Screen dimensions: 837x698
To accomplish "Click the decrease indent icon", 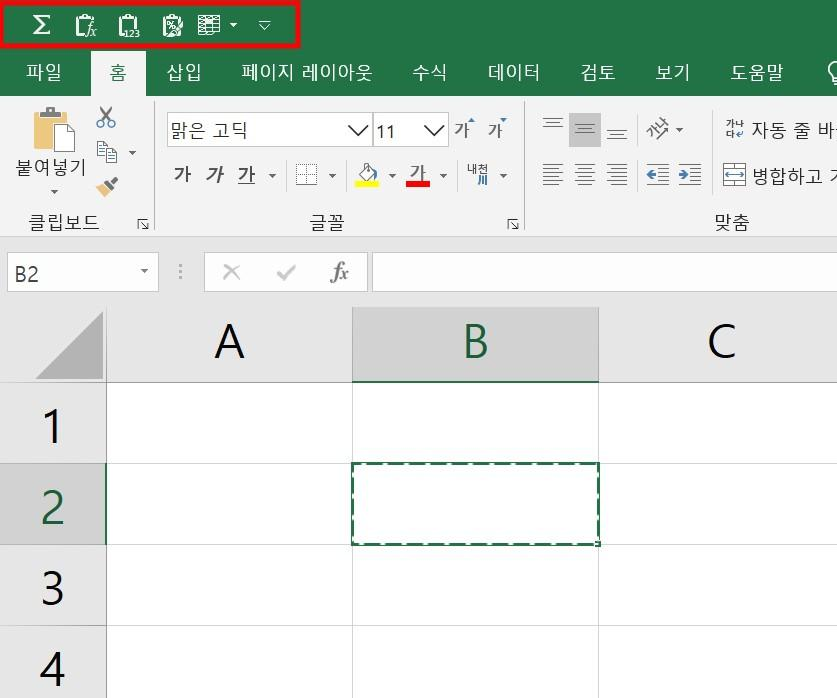I will [658, 174].
